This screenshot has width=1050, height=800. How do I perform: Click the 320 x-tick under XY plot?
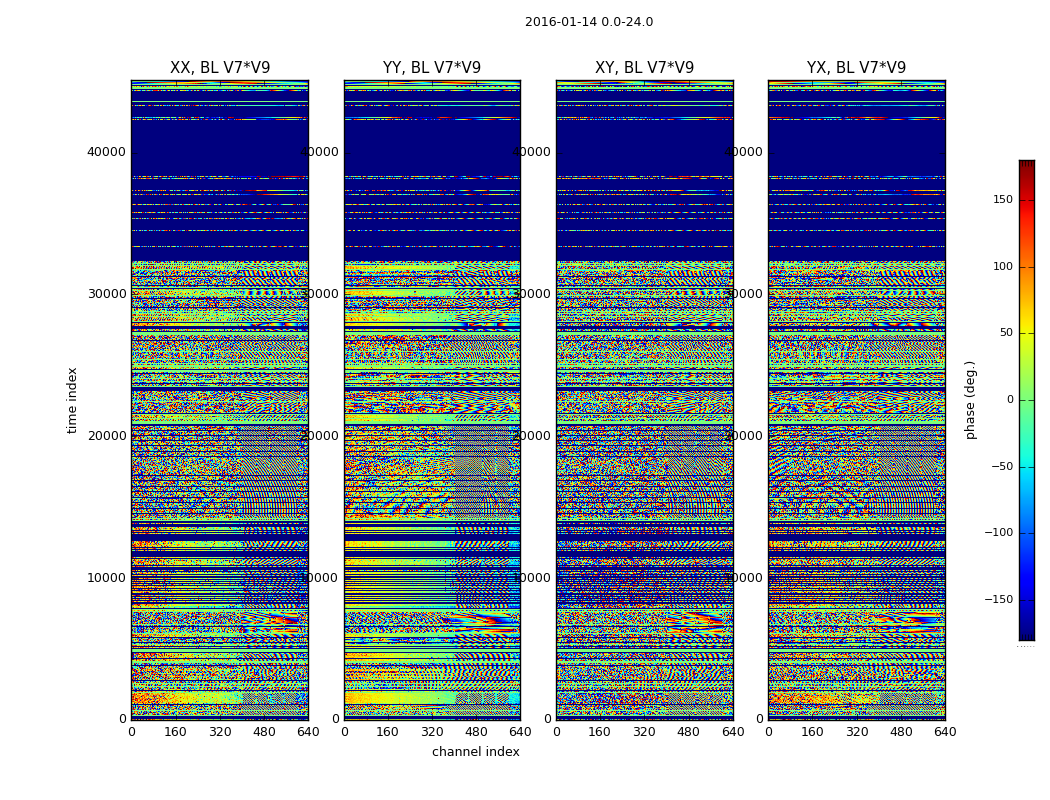tap(644, 732)
